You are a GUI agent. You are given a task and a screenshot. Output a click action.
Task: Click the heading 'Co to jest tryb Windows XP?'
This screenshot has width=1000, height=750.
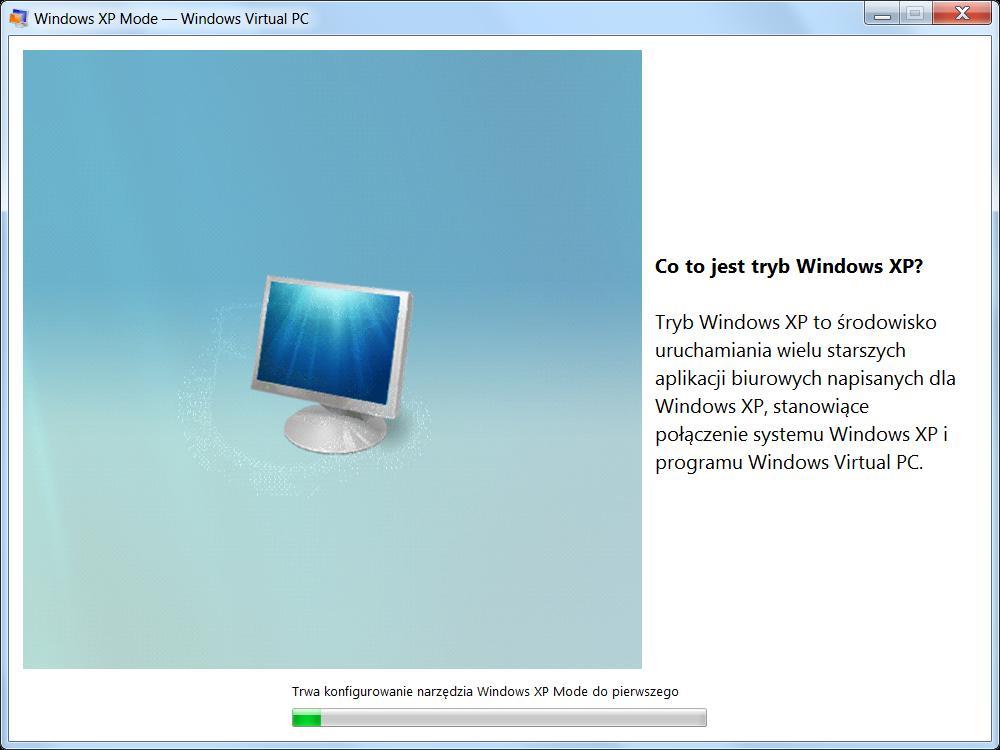(x=789, y=267)
